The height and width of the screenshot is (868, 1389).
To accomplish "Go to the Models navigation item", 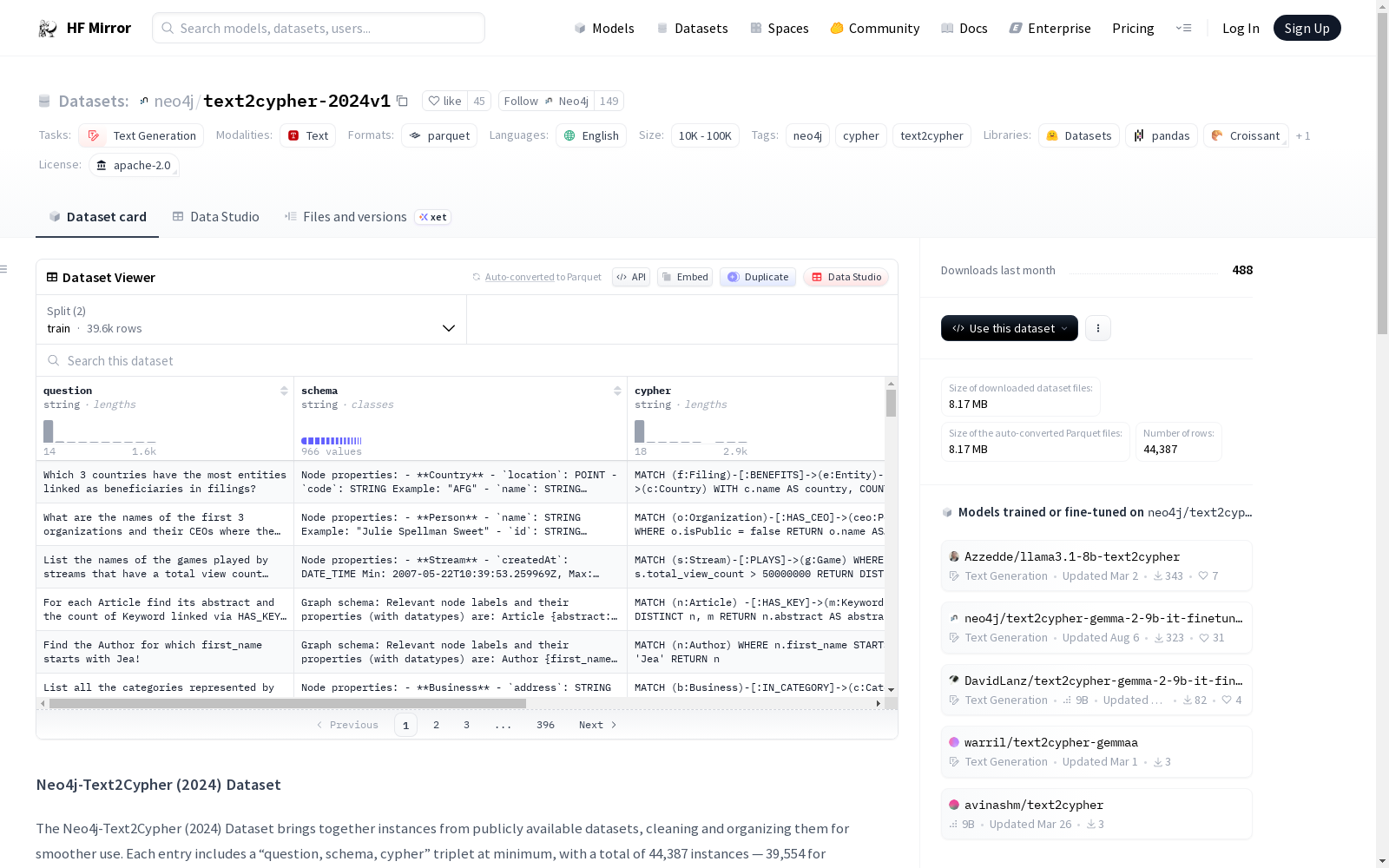I will click(604, 29).
